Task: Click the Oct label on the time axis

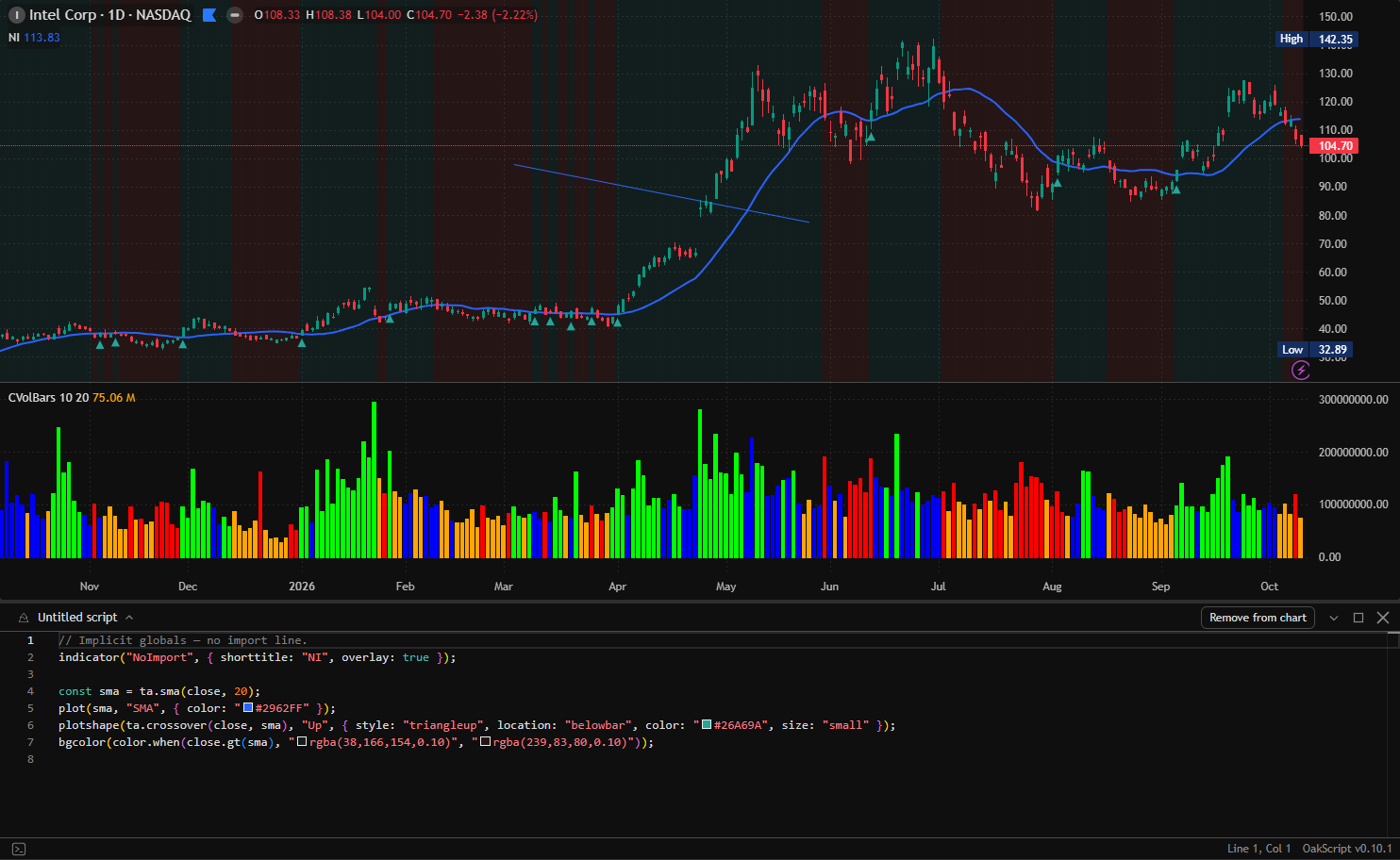Action: [x=1269, y=587]
